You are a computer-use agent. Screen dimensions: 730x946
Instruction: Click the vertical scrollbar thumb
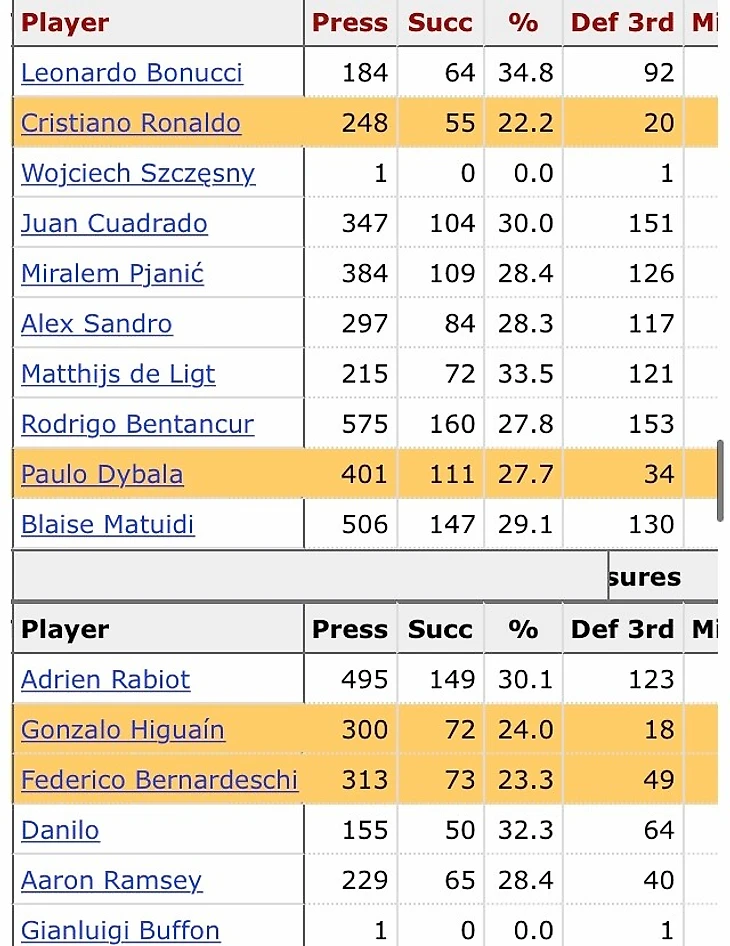(x=720, y=481)
